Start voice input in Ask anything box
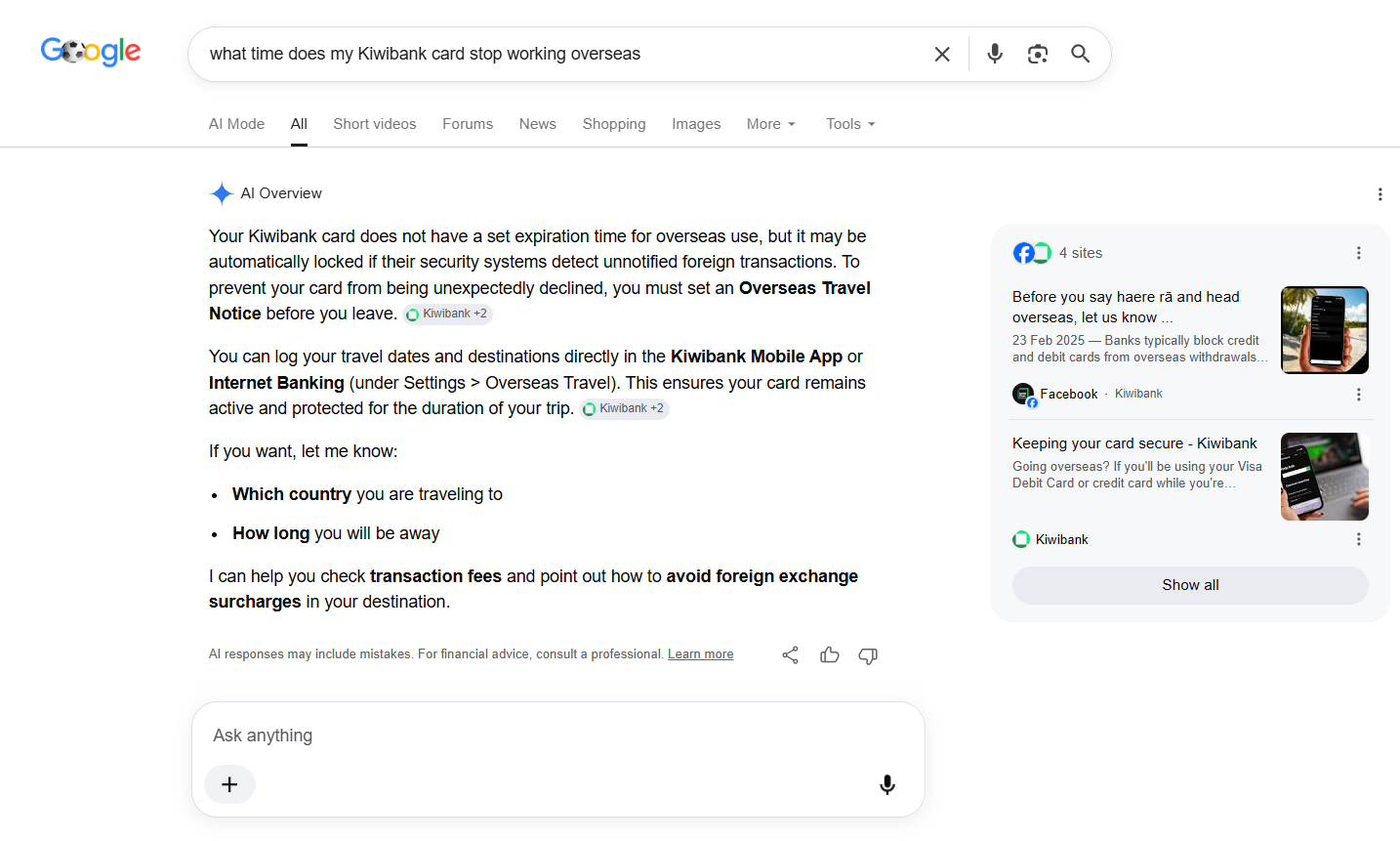This screenshot has height=841, width=1400. pos(887,784)
